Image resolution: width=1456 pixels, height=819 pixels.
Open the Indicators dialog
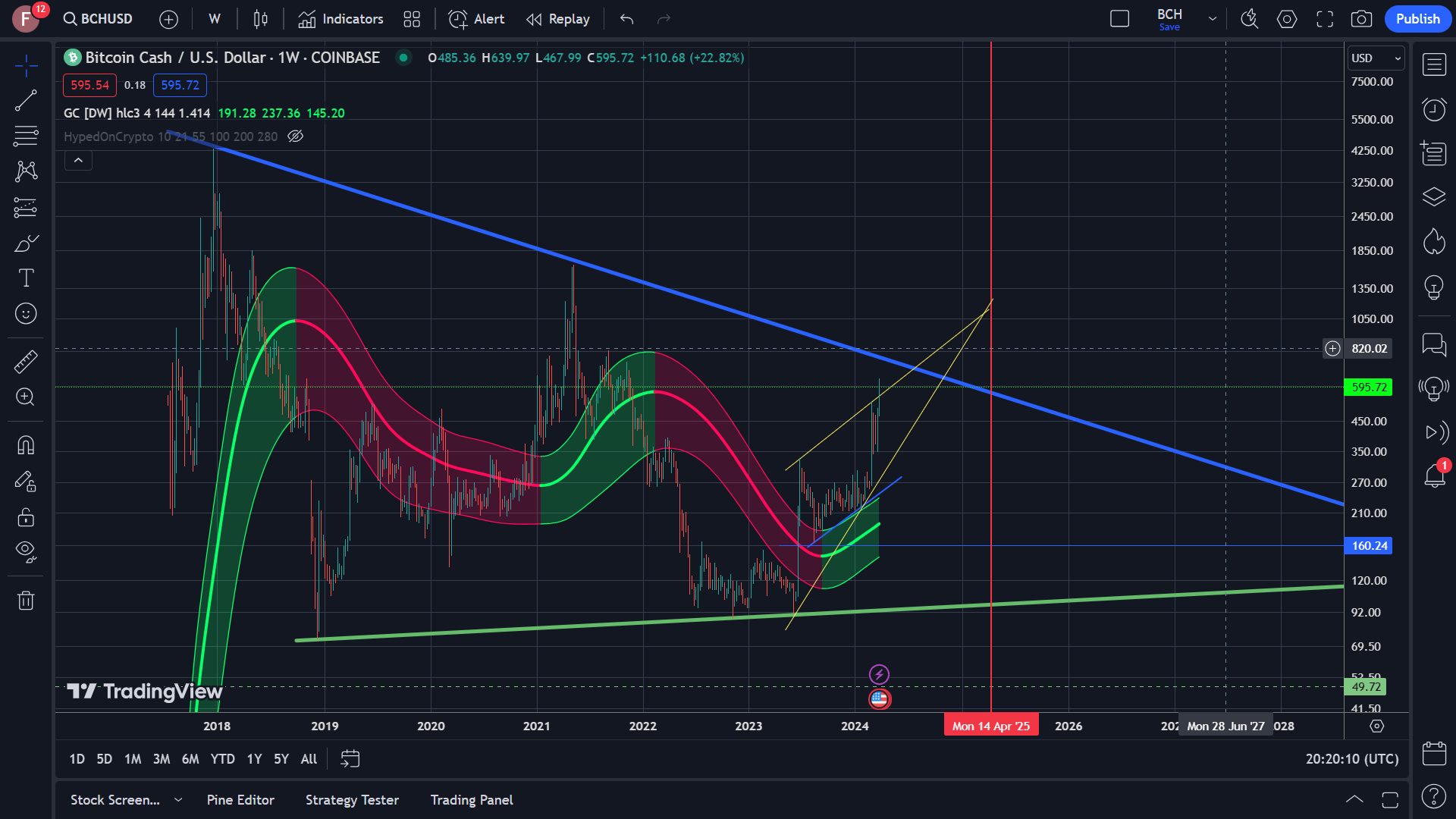coord(340,19)
